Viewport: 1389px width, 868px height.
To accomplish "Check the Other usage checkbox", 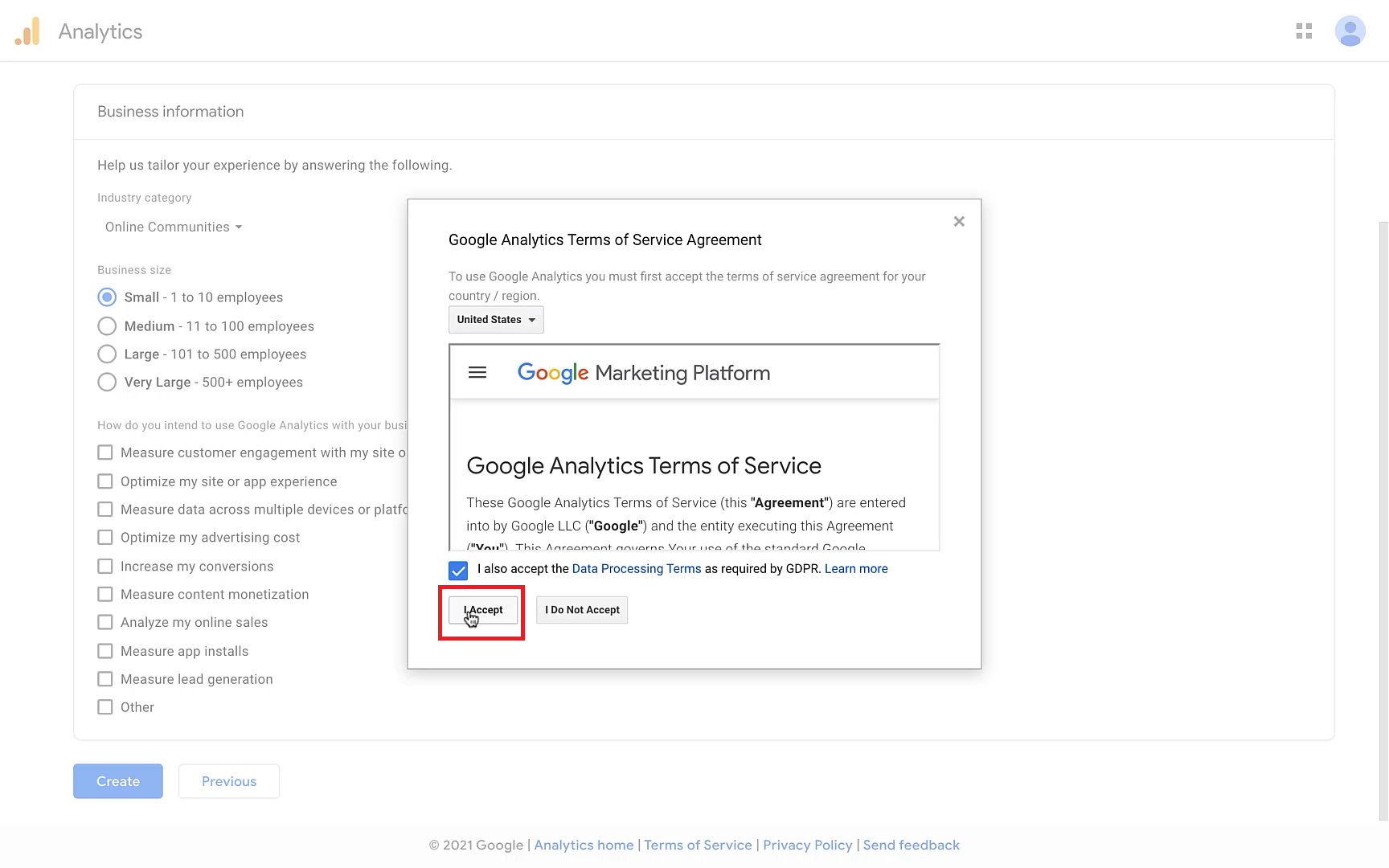I will 105,707.
